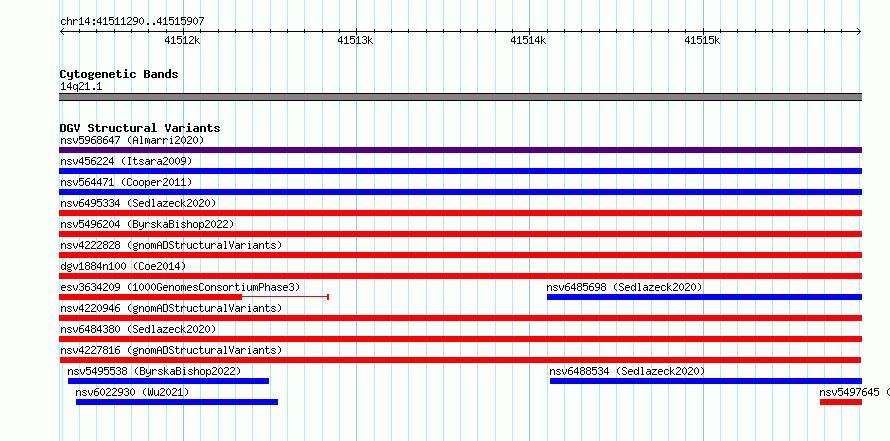Viewport: 890px width, 441px height.
Task: Click the nsv564471 (Cooper2011) label
Action: [x=126, y=182]
